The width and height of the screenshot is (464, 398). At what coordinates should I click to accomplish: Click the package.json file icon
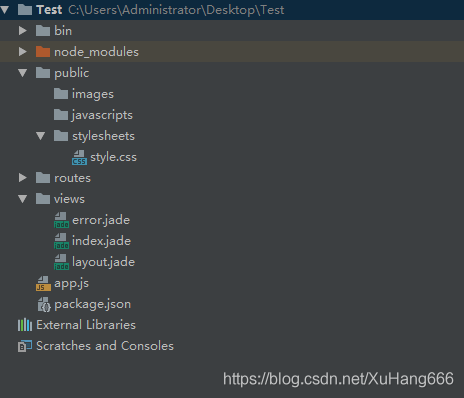click(x=44, y=304)
